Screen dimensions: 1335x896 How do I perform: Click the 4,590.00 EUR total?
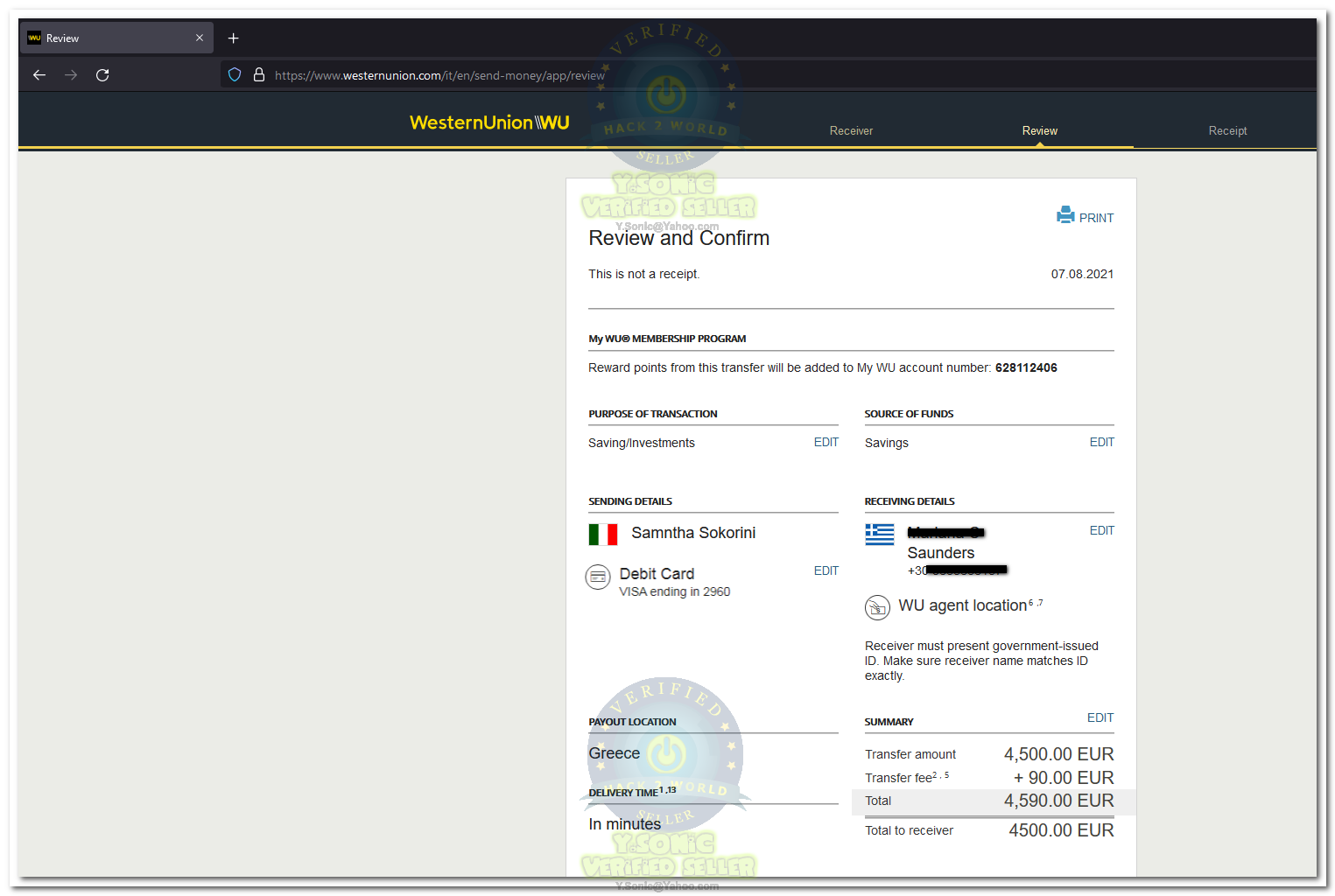point(1058,801)
